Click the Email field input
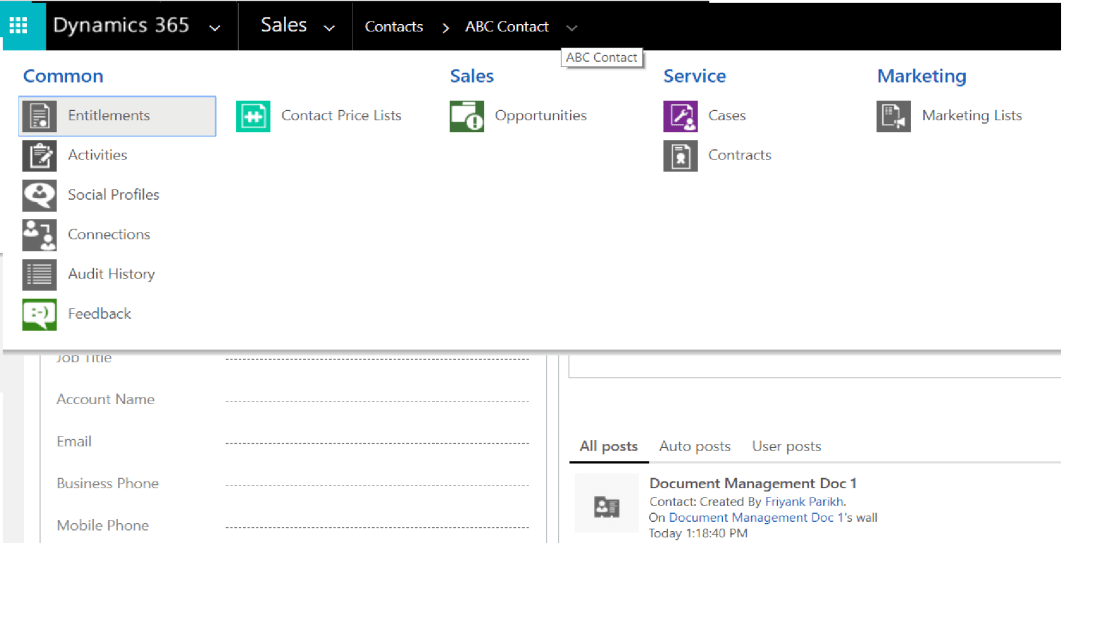 (x=376, y=441)
